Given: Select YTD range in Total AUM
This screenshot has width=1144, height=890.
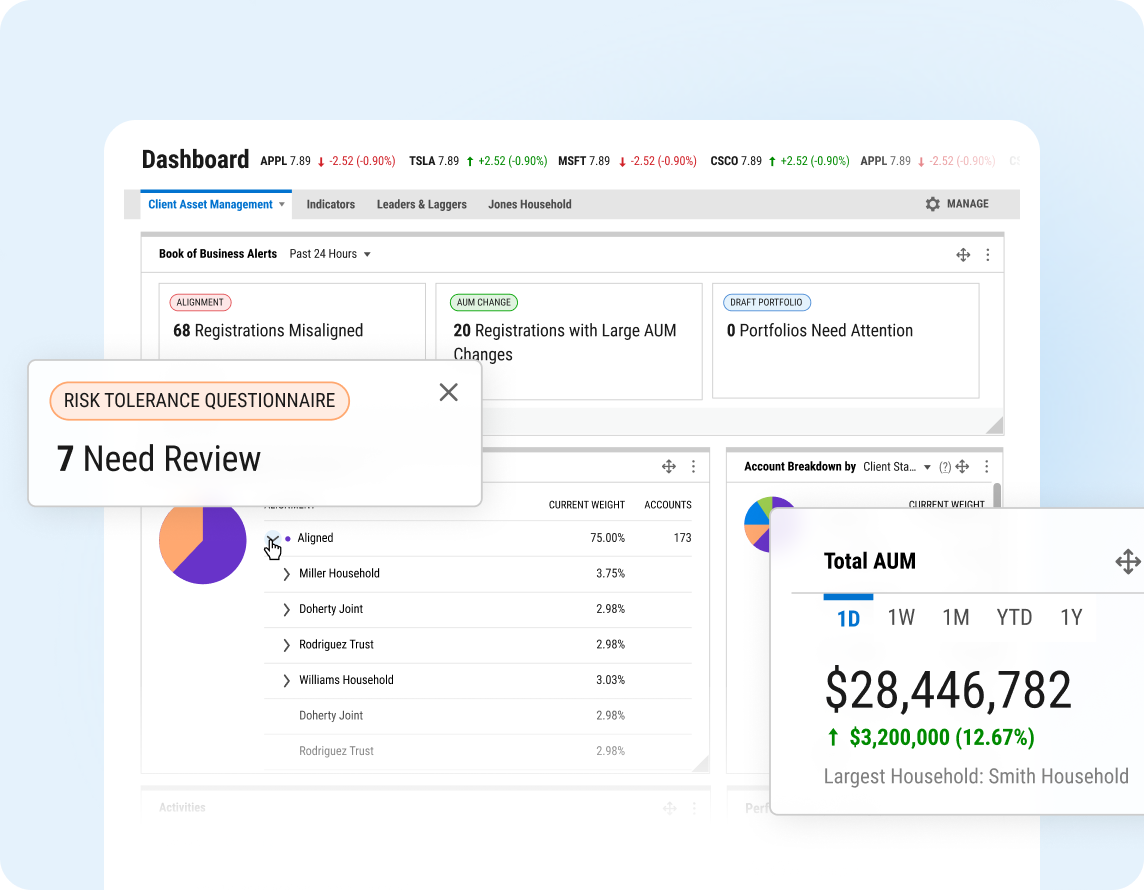Looking at the screenshot, I should (1014, 618).
